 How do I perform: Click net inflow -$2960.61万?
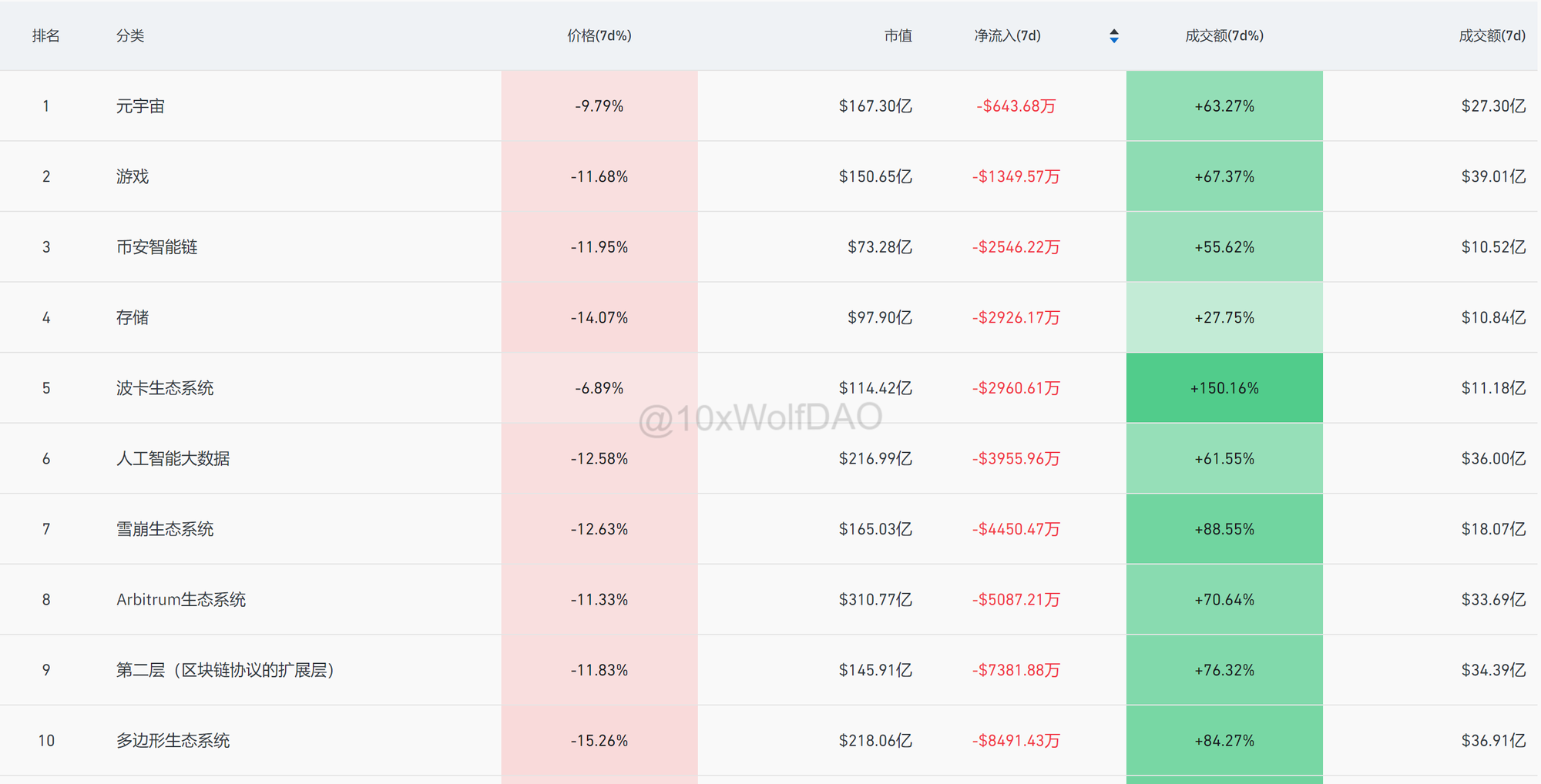click(1016, 388)
